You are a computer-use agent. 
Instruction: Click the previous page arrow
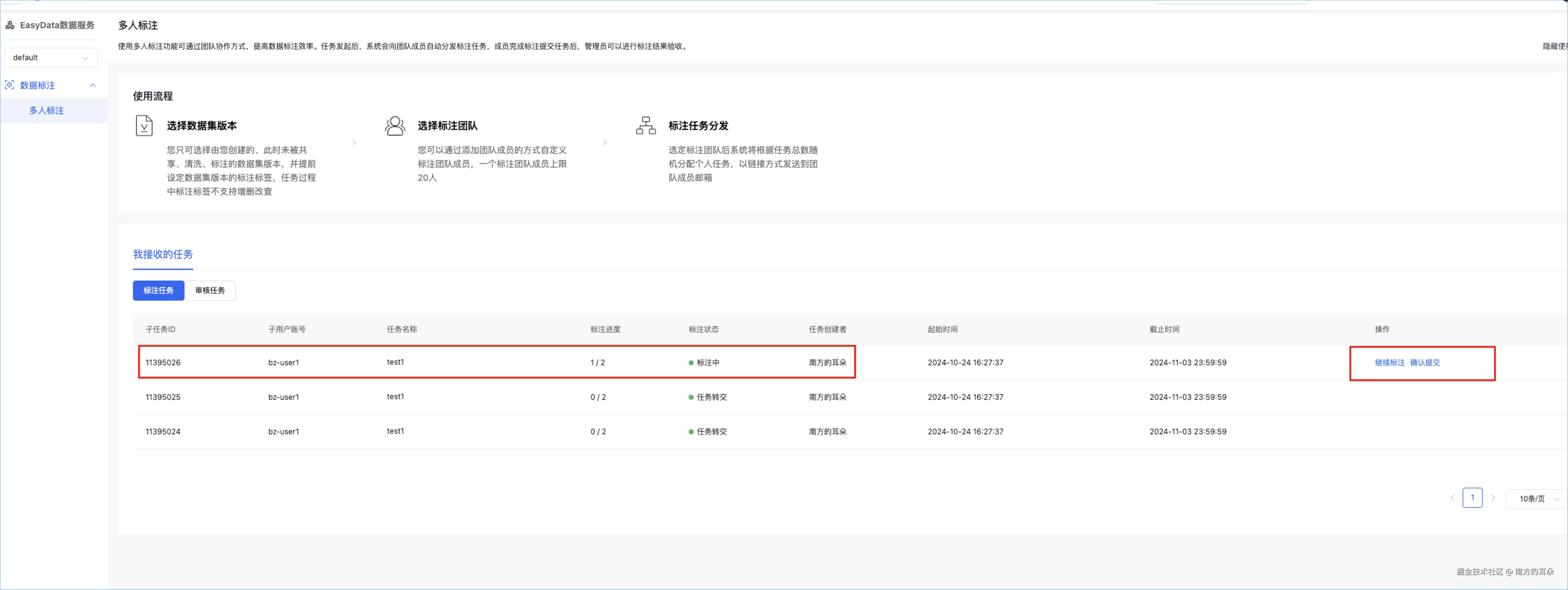point(1452,498)
